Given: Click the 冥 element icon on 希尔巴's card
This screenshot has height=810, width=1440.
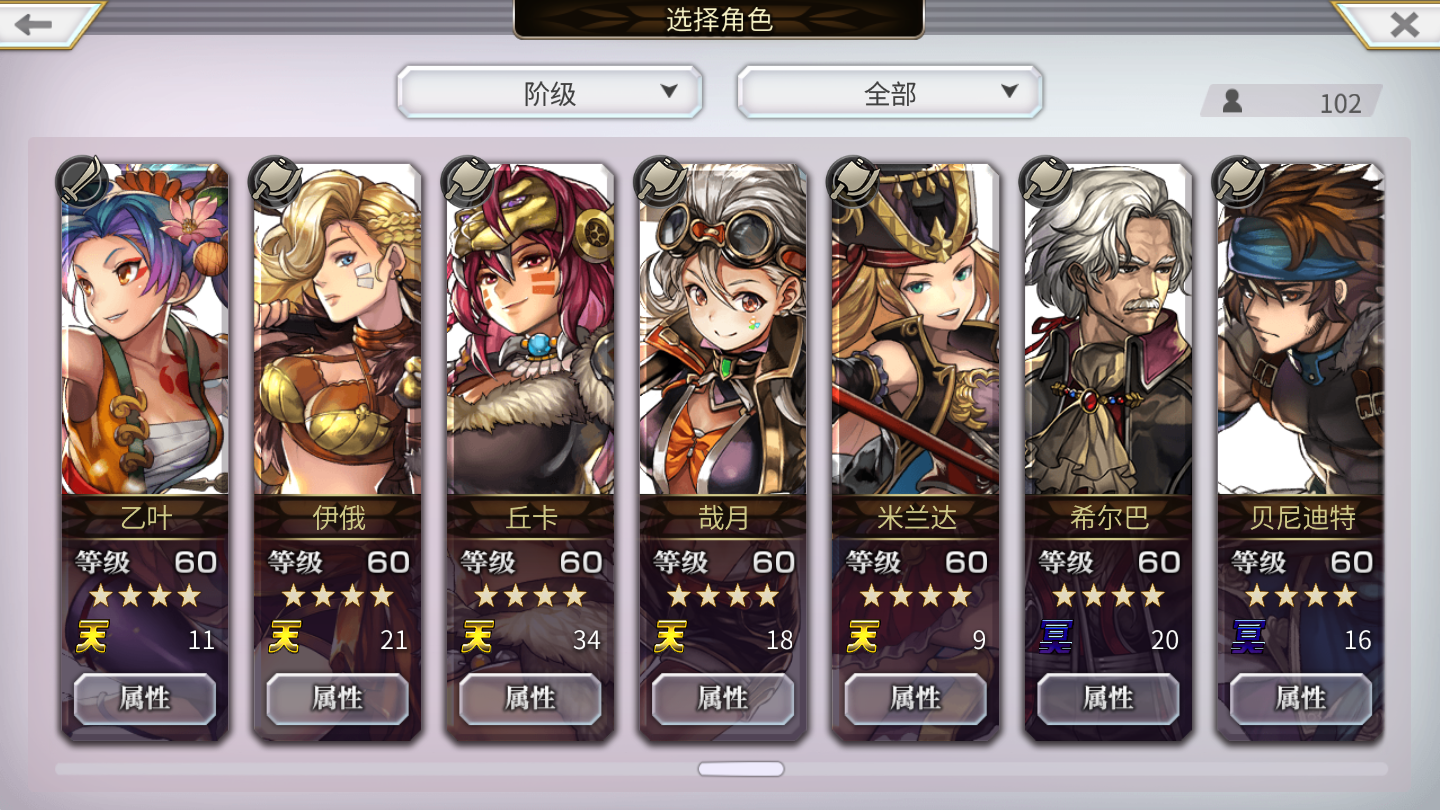Looking at the screenshot, I should pyautogui.click(x=1055, y=637).
